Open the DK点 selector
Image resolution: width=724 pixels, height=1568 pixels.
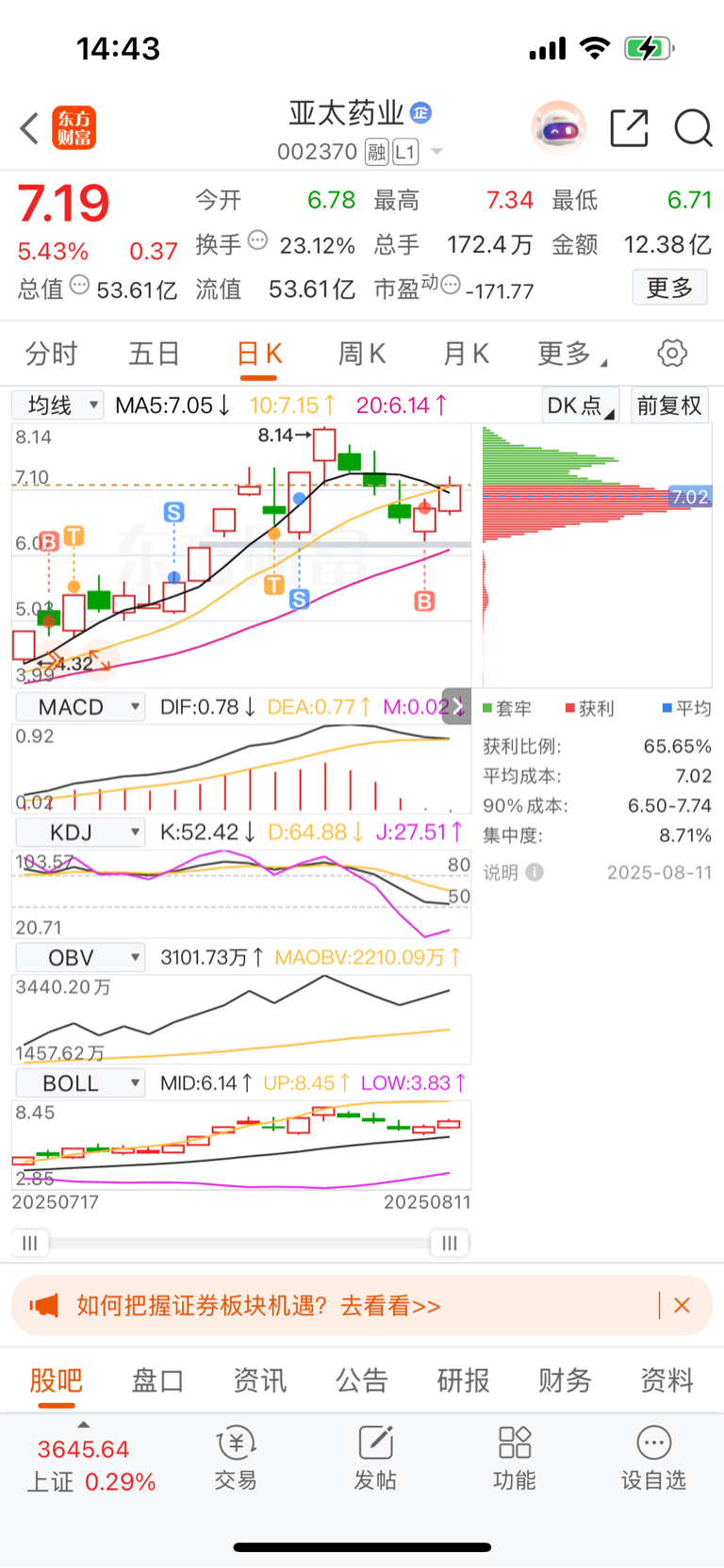pyautogui.click(x=581, y=405)
